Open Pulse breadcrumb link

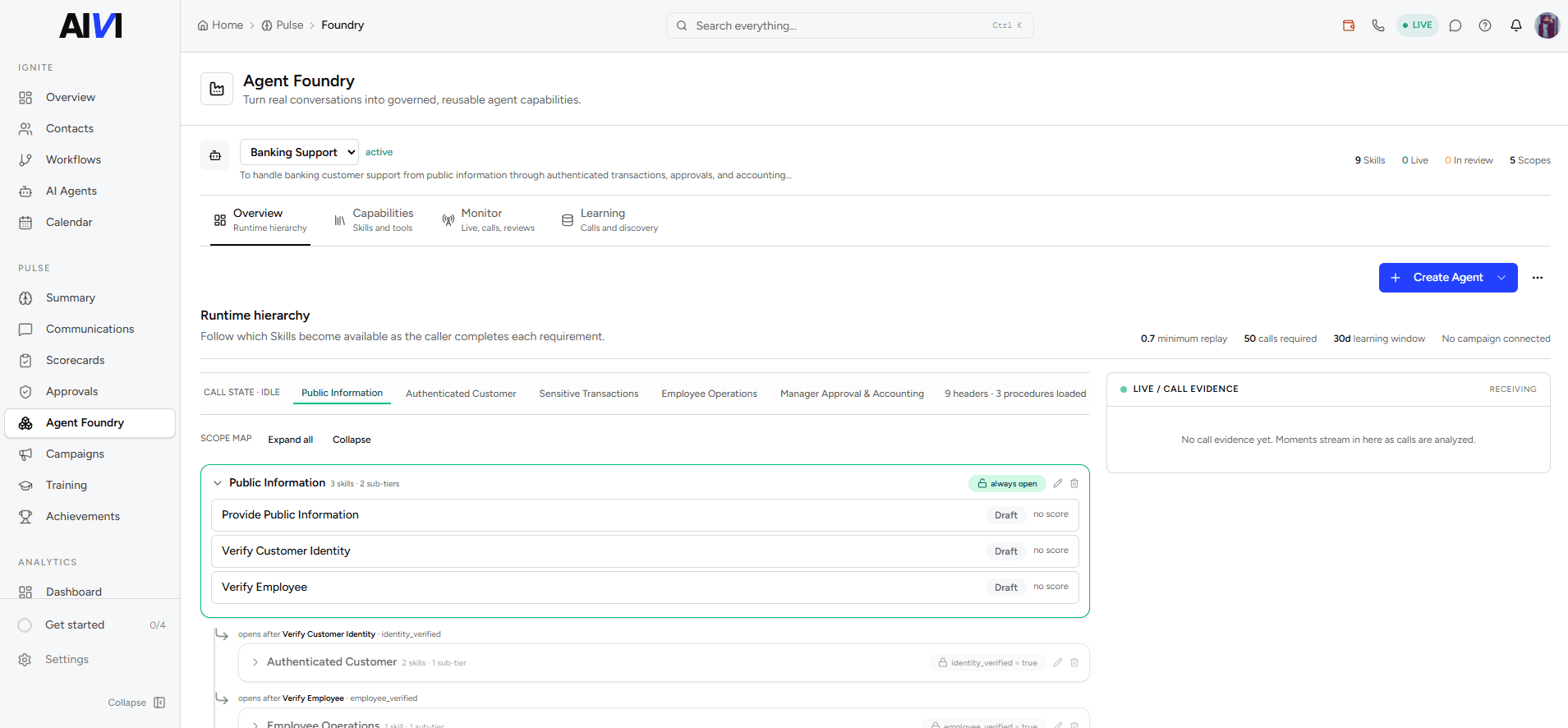283,25
